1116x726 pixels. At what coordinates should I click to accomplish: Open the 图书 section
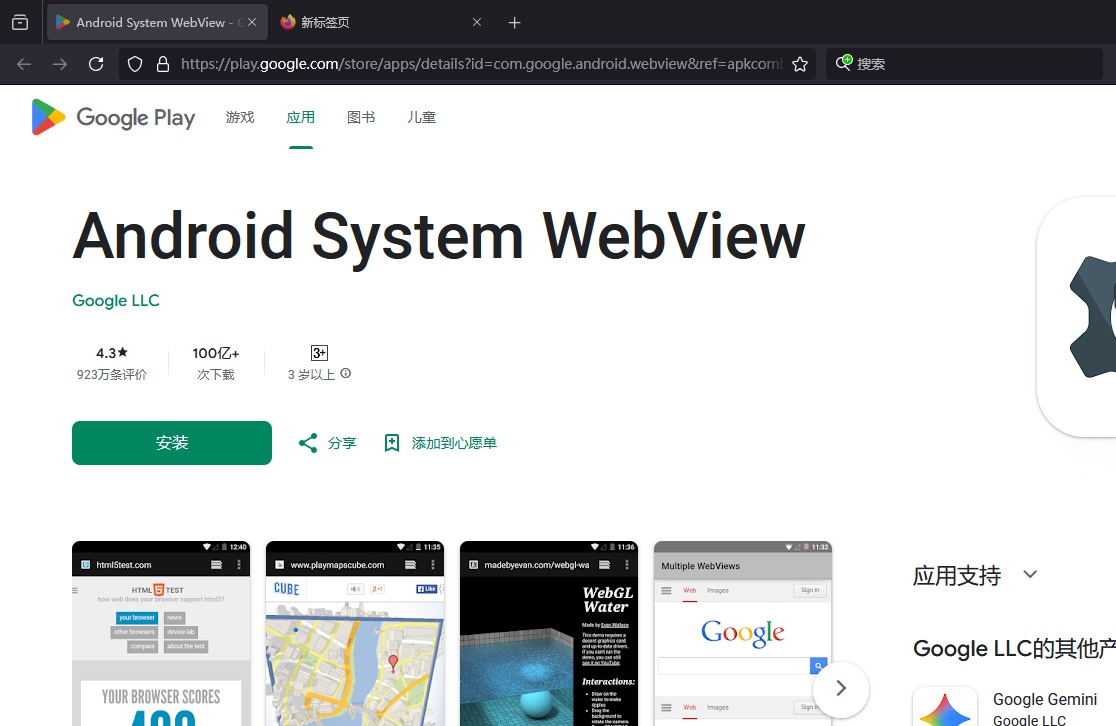[361, 117]
